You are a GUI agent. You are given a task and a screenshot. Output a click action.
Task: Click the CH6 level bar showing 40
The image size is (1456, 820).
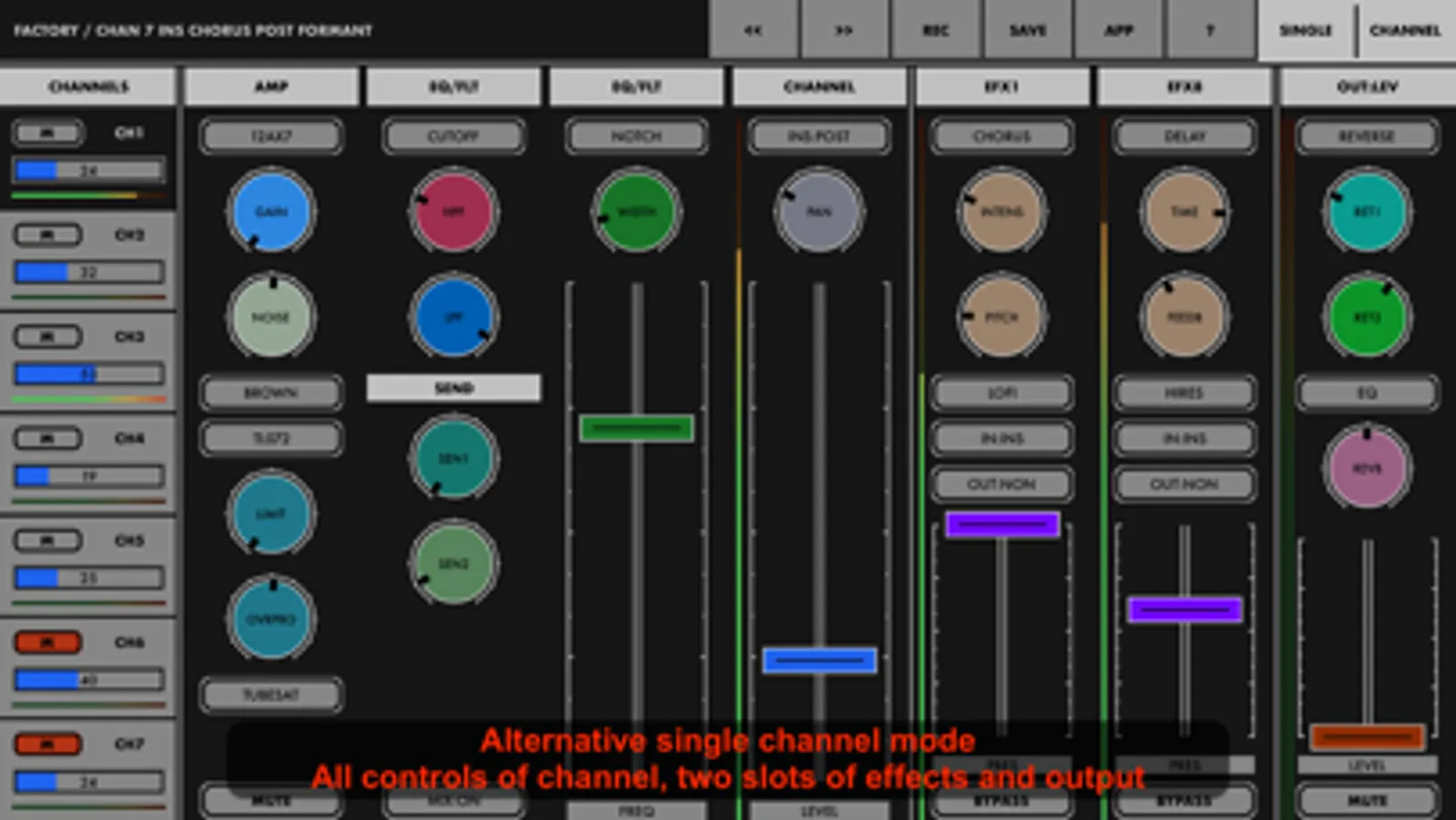pyautogui.click(x=88, y=680)
